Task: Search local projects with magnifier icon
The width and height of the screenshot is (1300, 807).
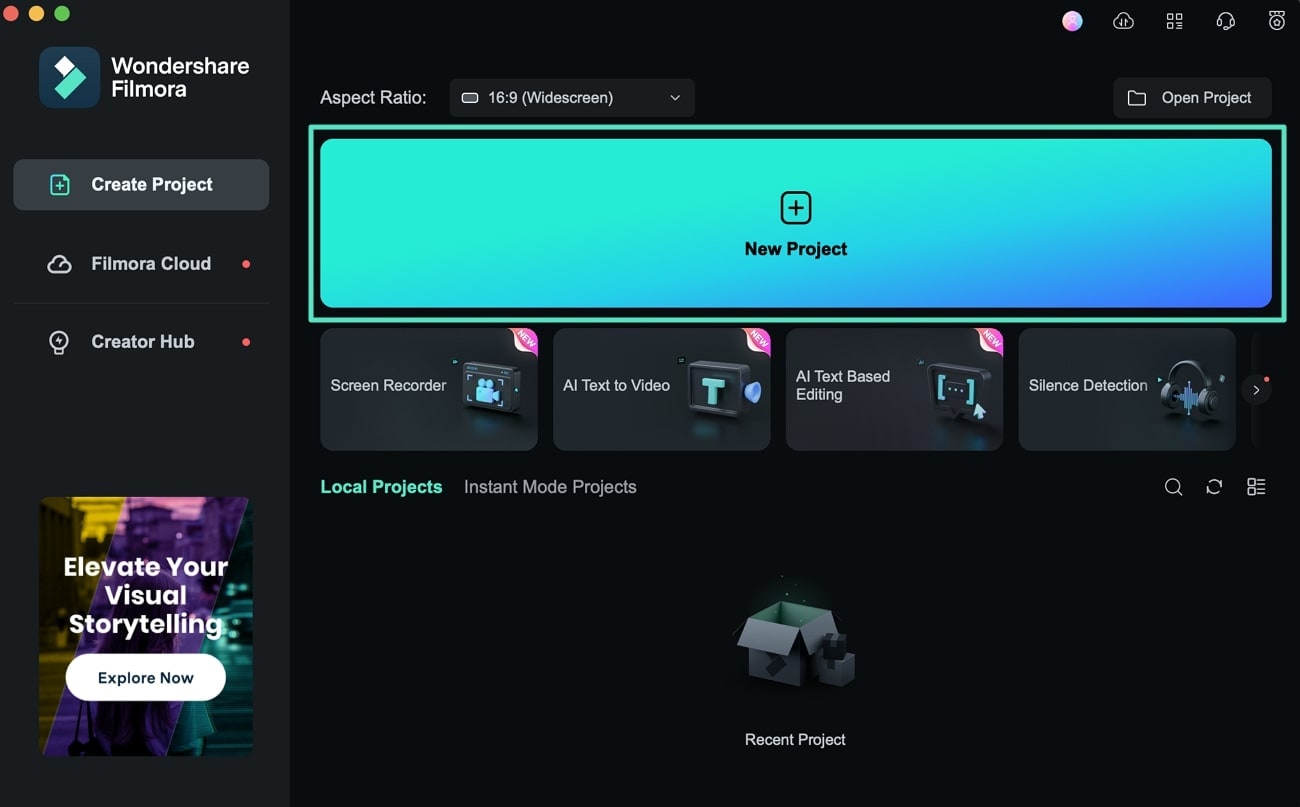Action: 1174,487
